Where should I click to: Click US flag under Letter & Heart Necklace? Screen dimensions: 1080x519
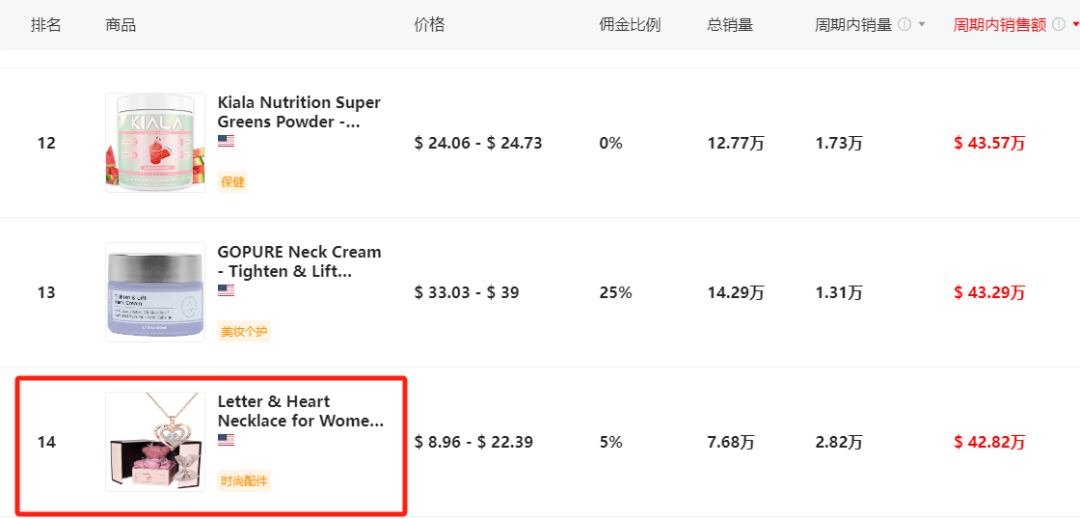pos(226,440)
